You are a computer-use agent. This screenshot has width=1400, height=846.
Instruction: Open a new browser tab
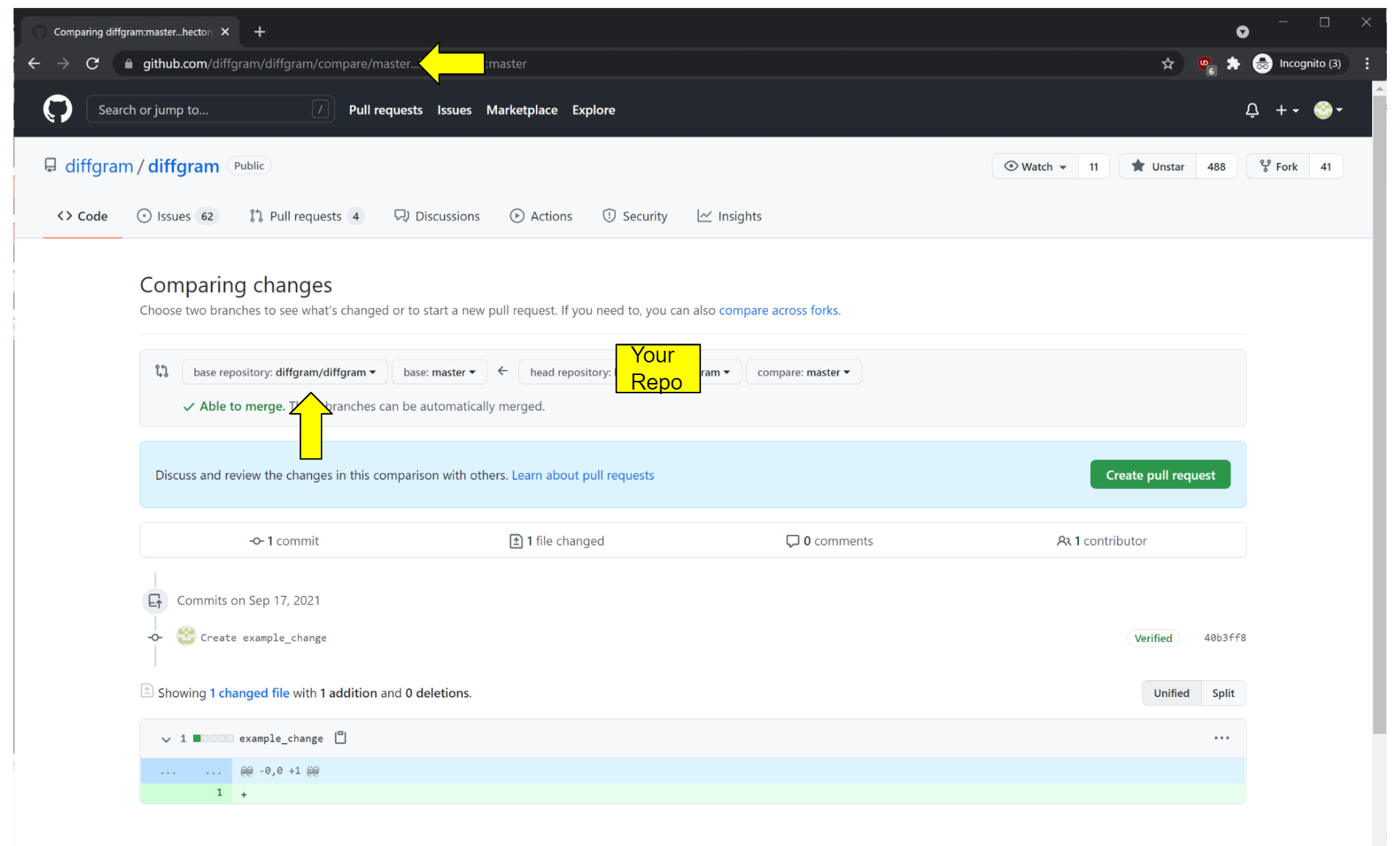260,32
